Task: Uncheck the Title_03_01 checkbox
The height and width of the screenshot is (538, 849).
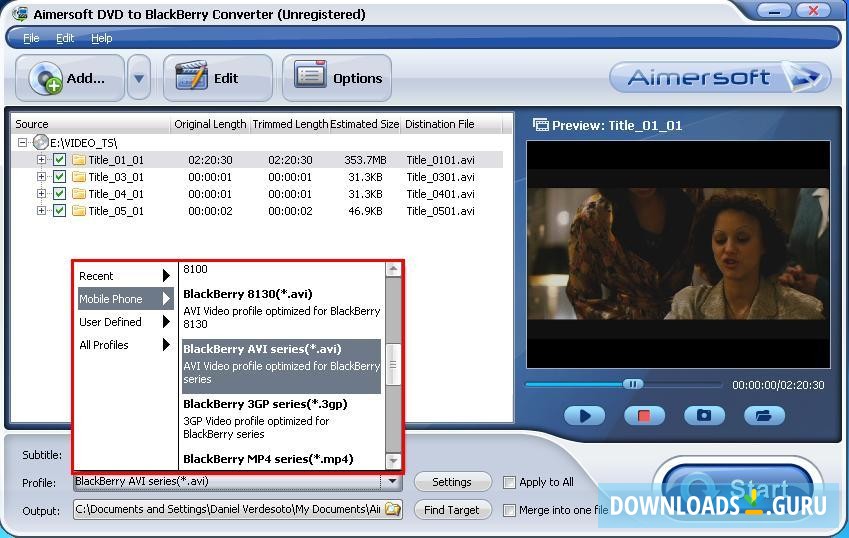Action: click(x=60, y=176)
